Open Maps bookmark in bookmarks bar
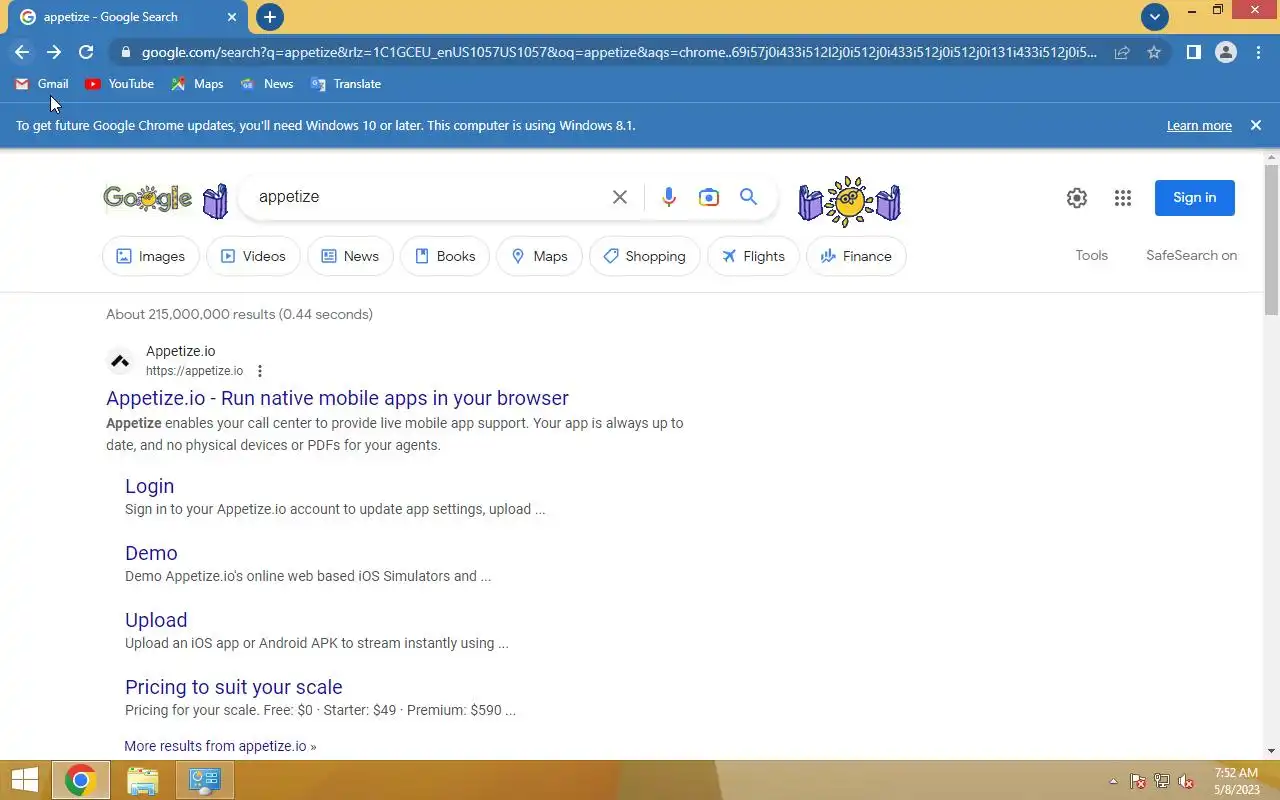The image size is (1280, 800). (x=197, y=84)
